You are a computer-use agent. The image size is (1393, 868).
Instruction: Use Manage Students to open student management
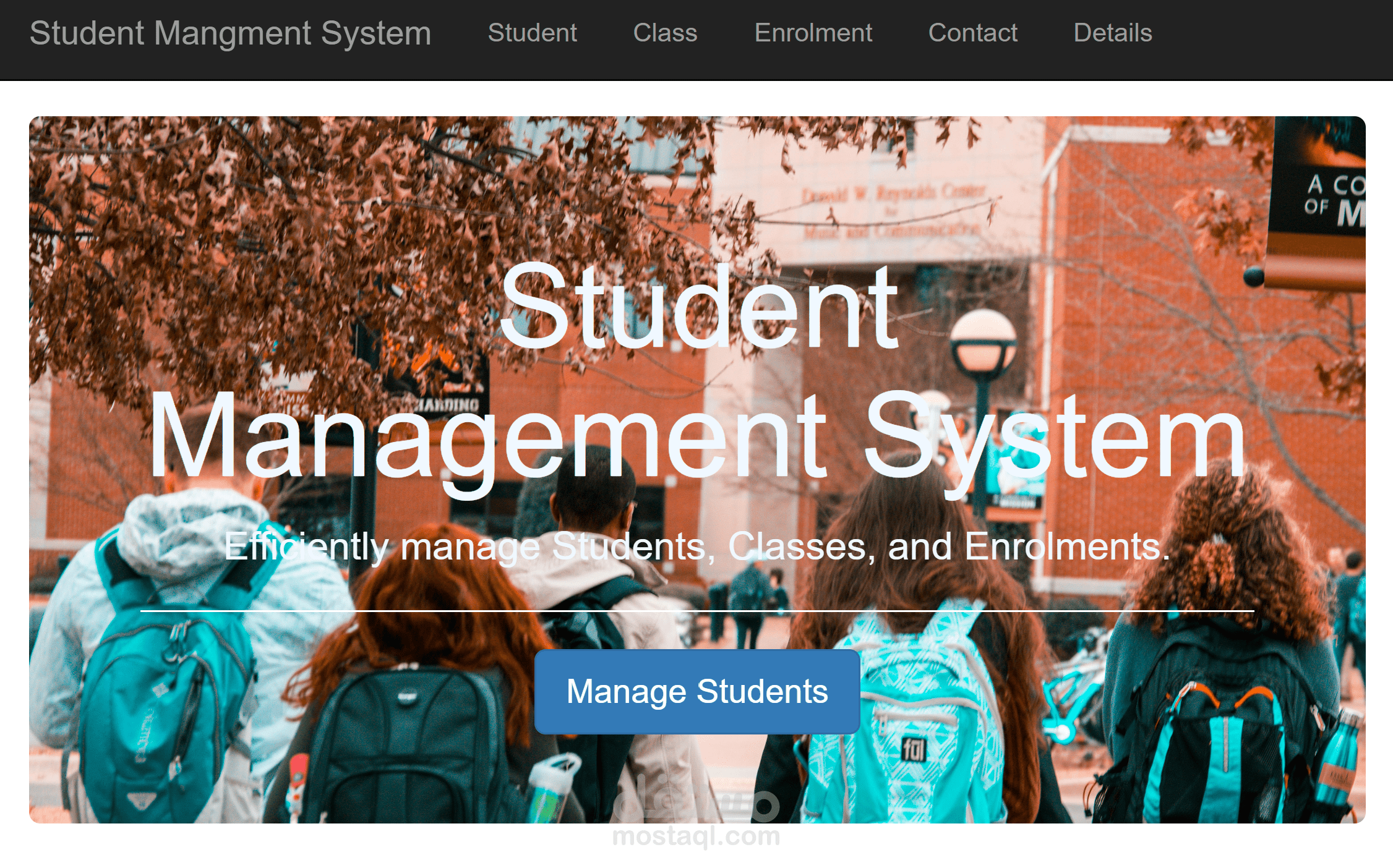696,692
